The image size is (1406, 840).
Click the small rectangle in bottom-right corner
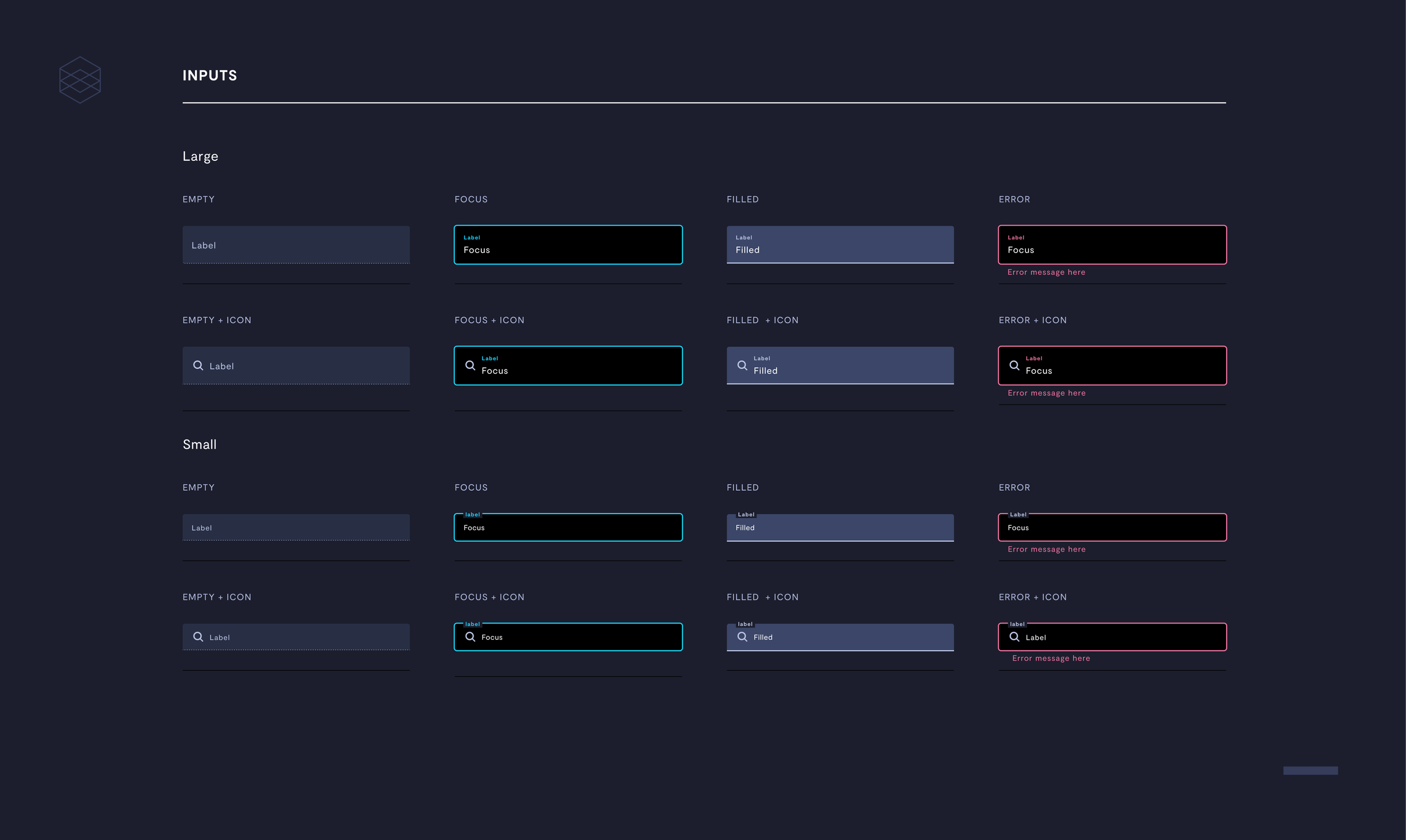(1310, 770)
